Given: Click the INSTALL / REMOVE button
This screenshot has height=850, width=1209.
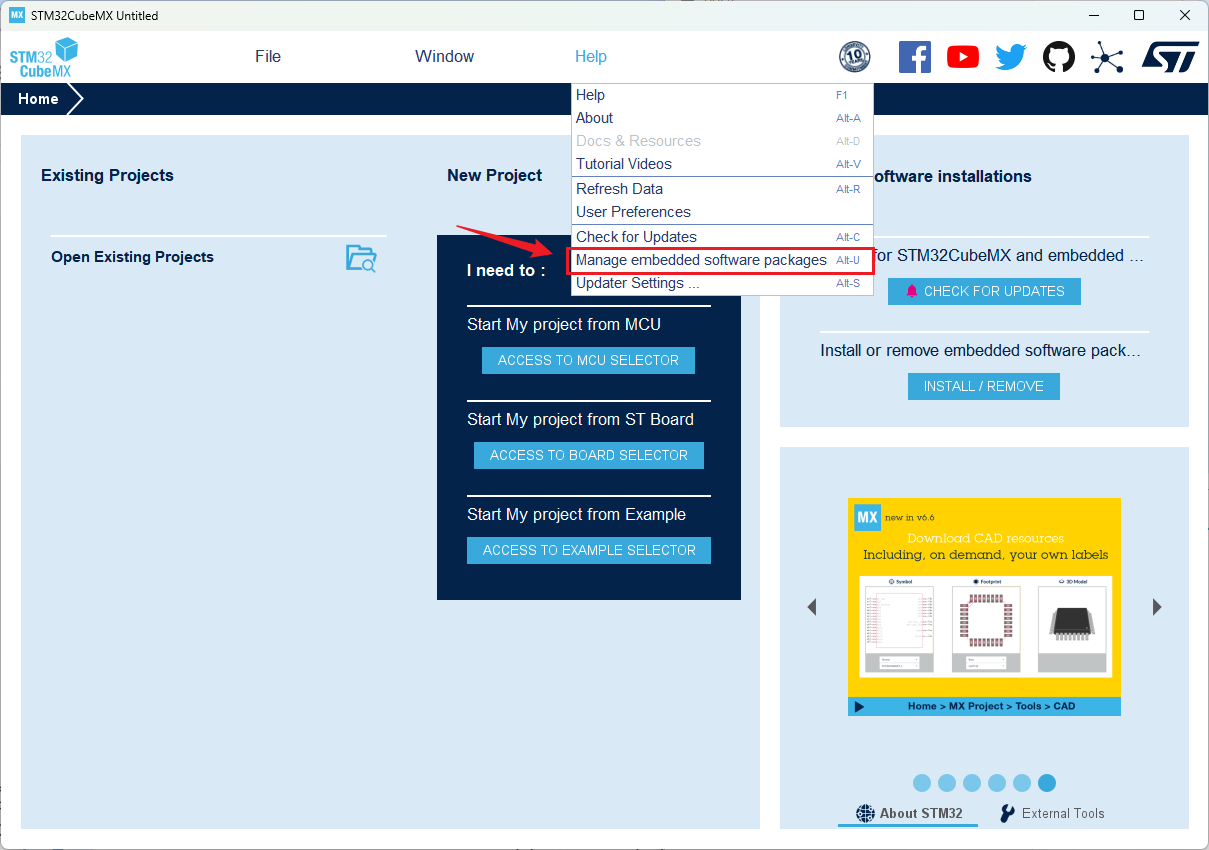Looking at the screenshot, I should click(983, 386).
